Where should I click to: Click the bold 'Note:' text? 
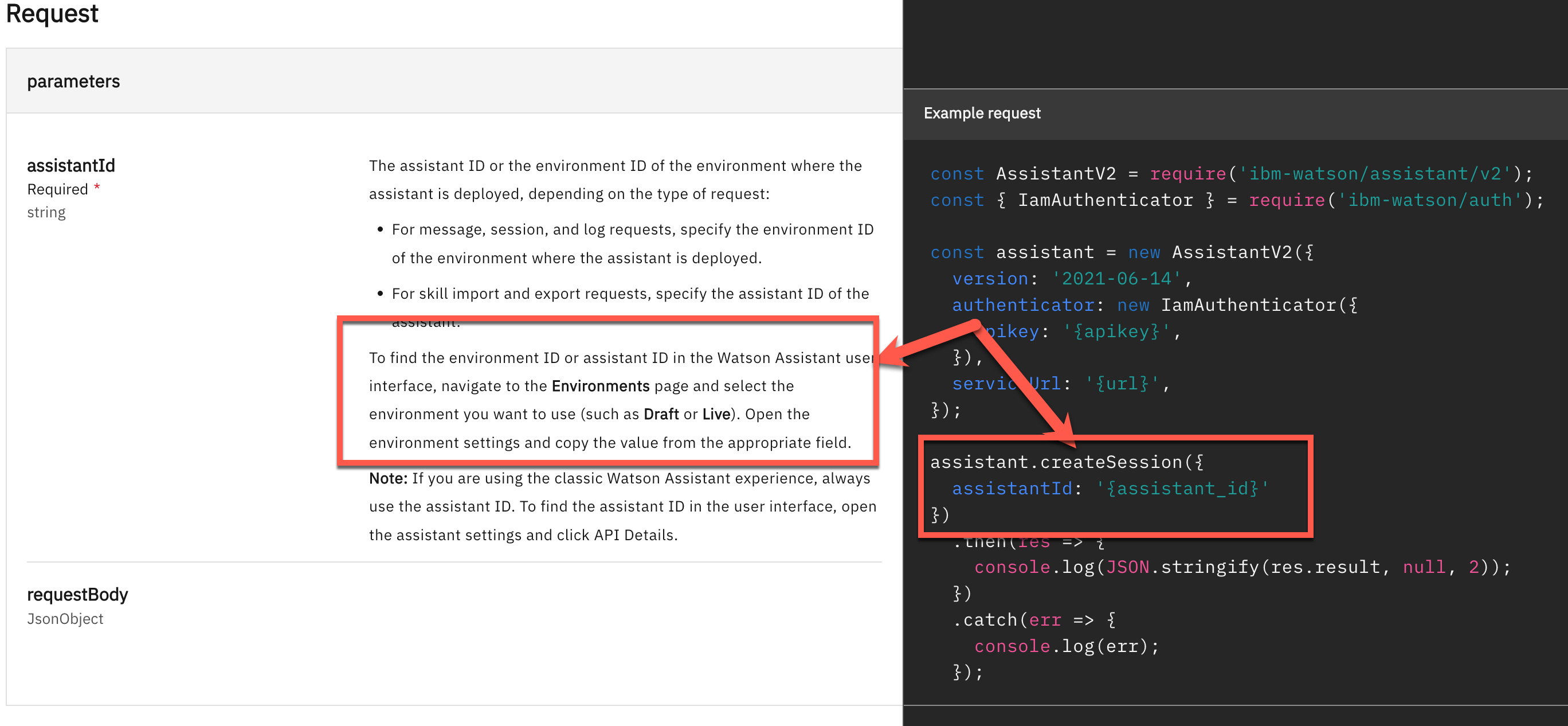(388, 479)
